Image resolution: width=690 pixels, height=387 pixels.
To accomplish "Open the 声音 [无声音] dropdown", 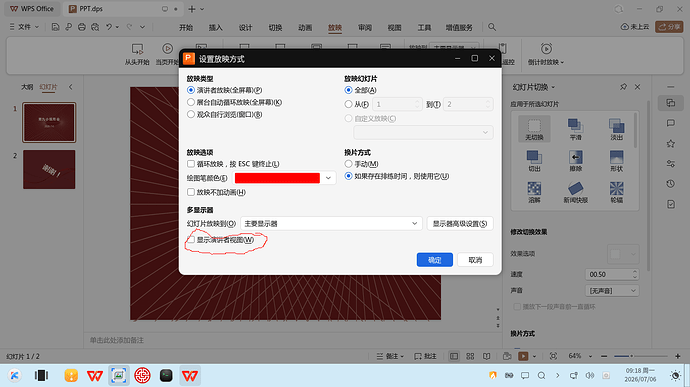I will click(x=612, y=291).
